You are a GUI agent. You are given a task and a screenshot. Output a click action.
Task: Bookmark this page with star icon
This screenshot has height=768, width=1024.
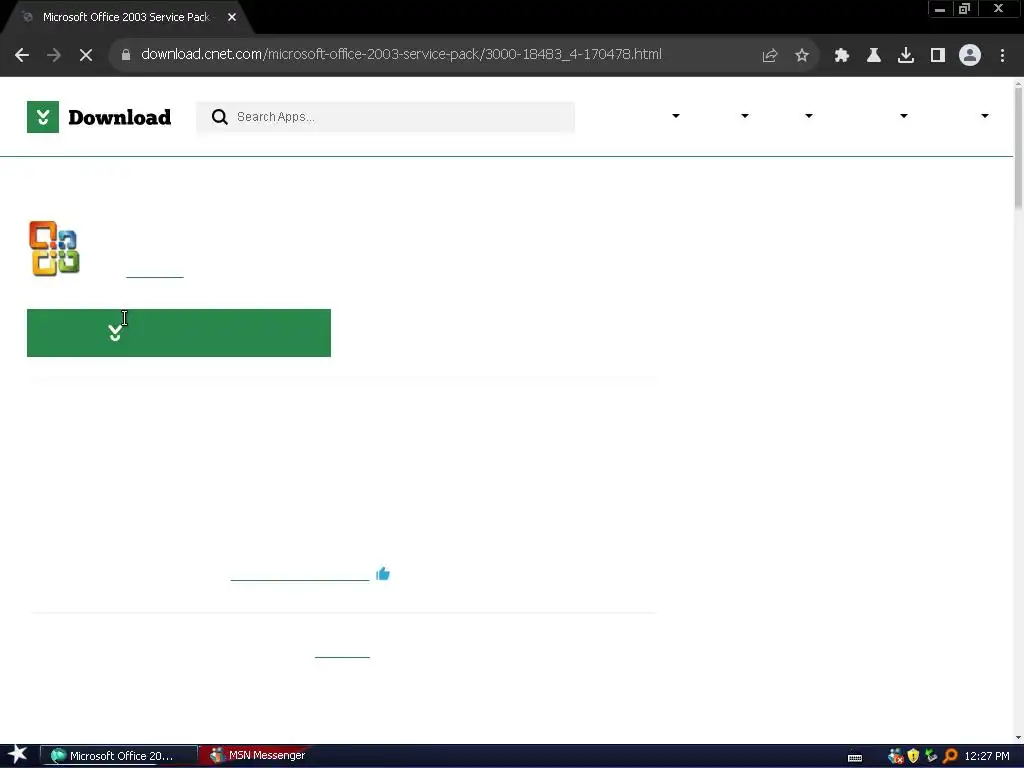pos(802,56)
